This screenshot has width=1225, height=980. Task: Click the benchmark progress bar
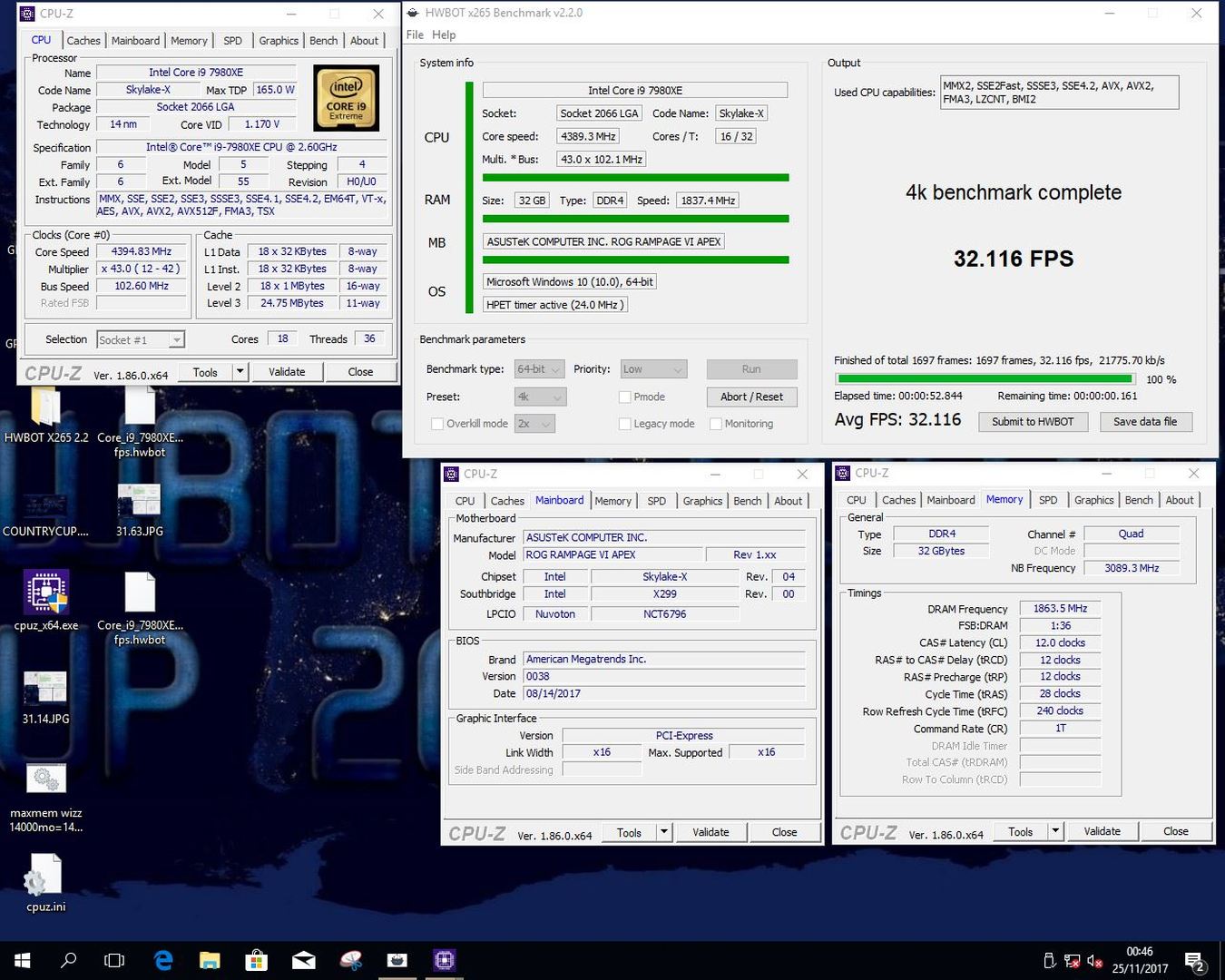(x=985, y=379)
